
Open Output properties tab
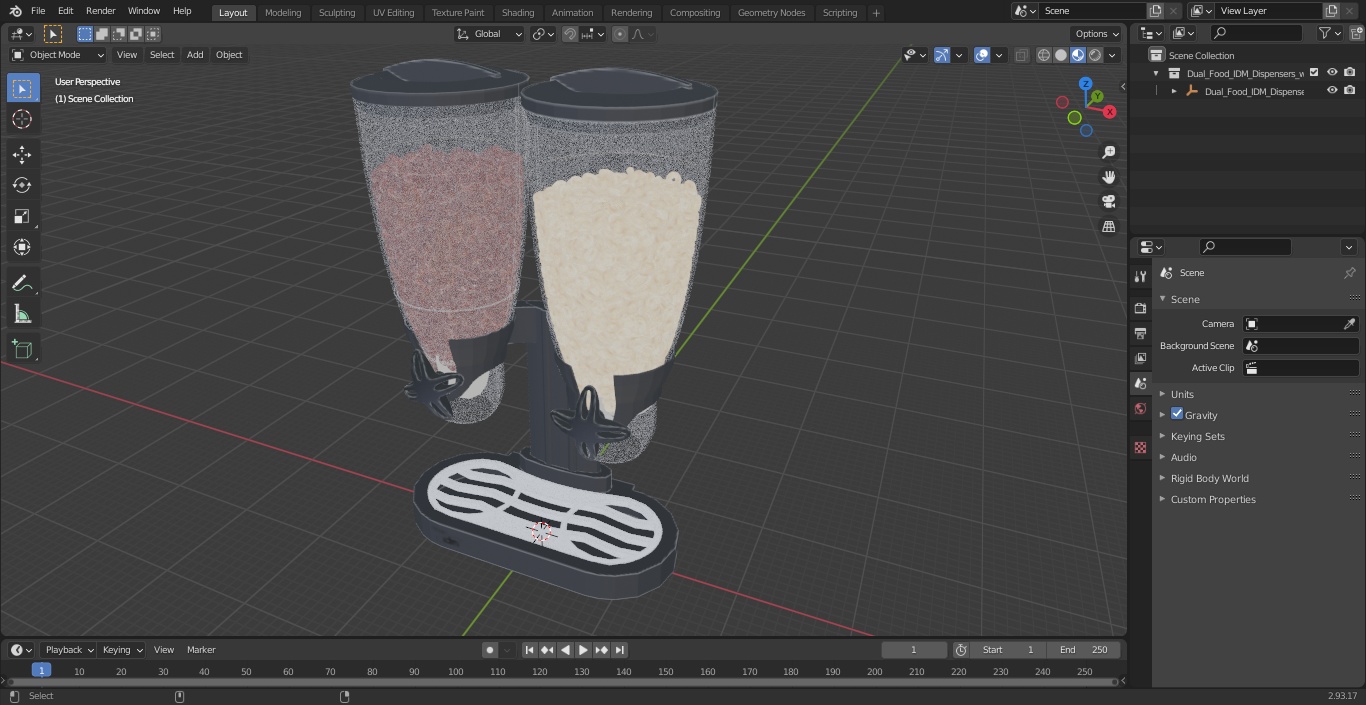click(x=1140, y=333)
